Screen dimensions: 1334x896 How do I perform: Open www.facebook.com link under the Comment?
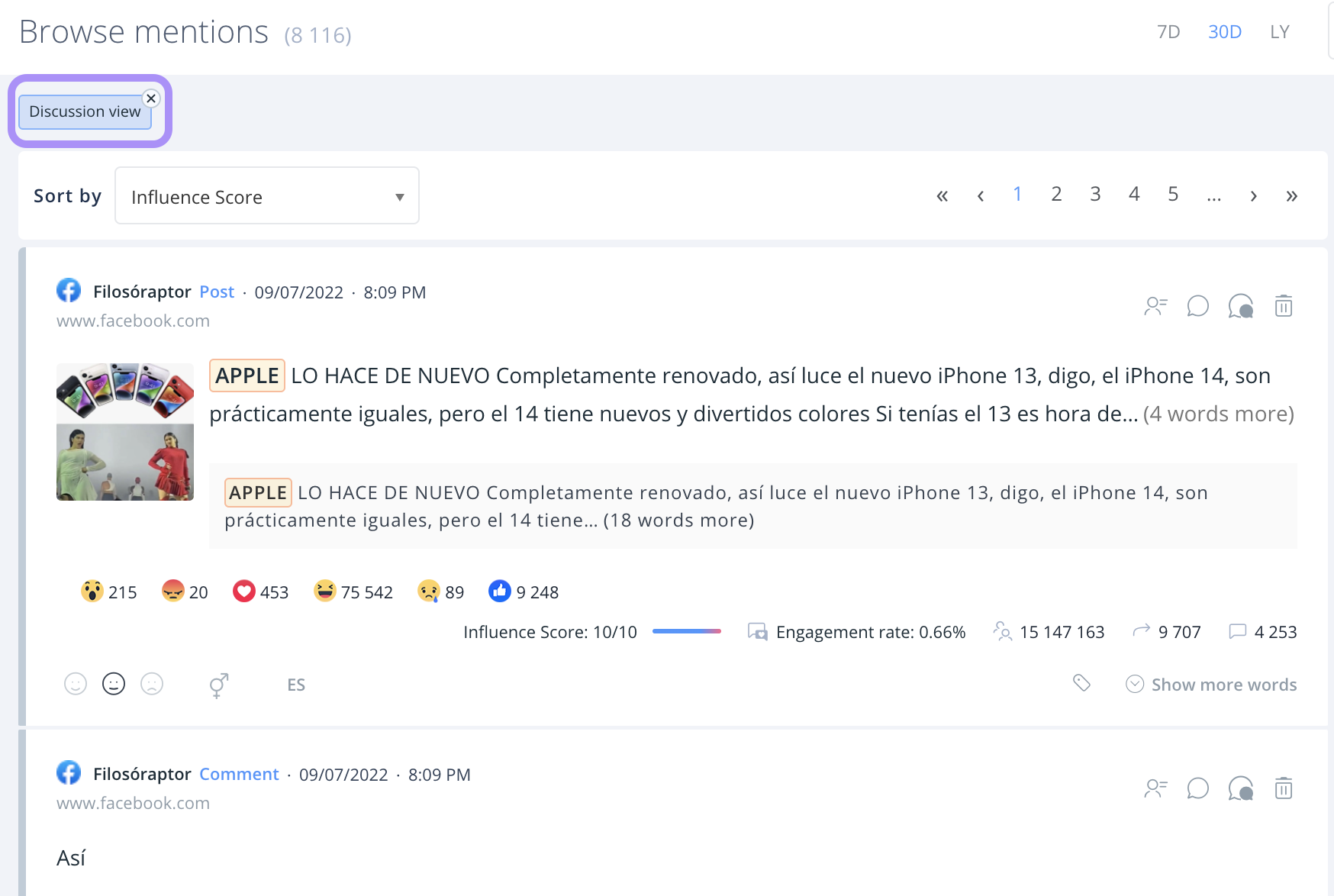coord(133,804)
